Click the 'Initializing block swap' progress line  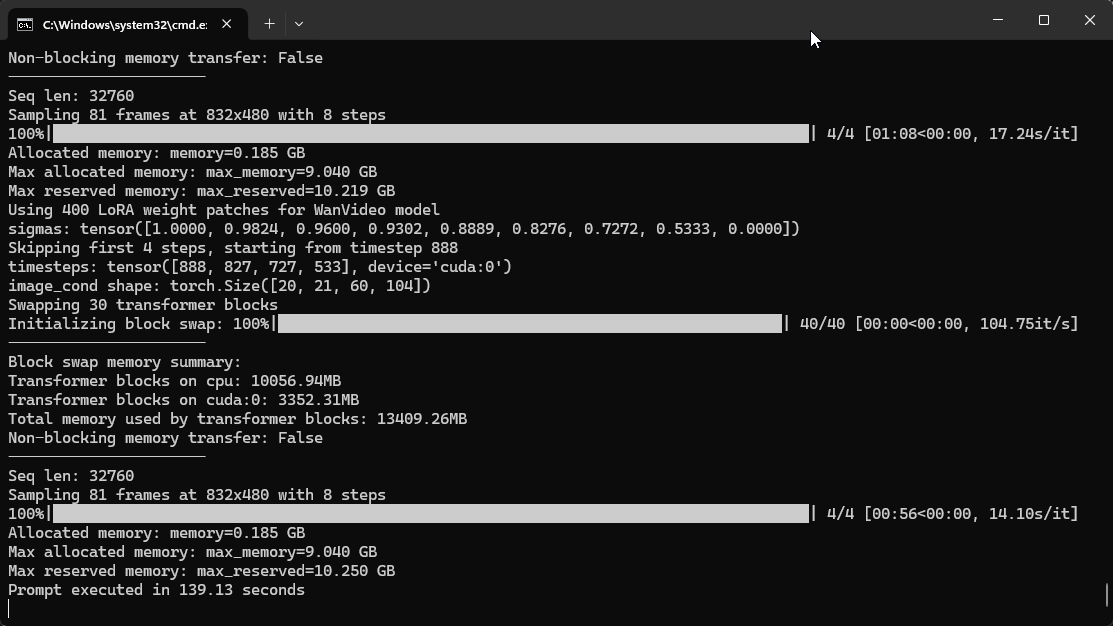pos(543,324)
